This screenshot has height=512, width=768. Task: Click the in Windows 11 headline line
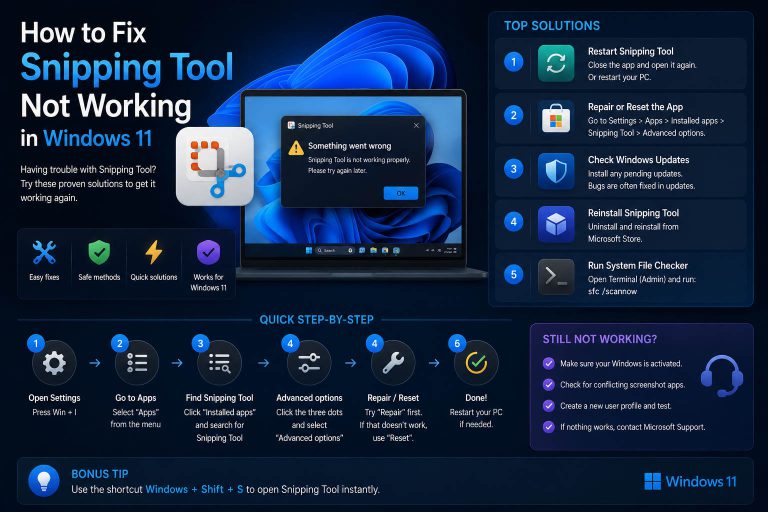pyautogui.click(x=86, y=138)
